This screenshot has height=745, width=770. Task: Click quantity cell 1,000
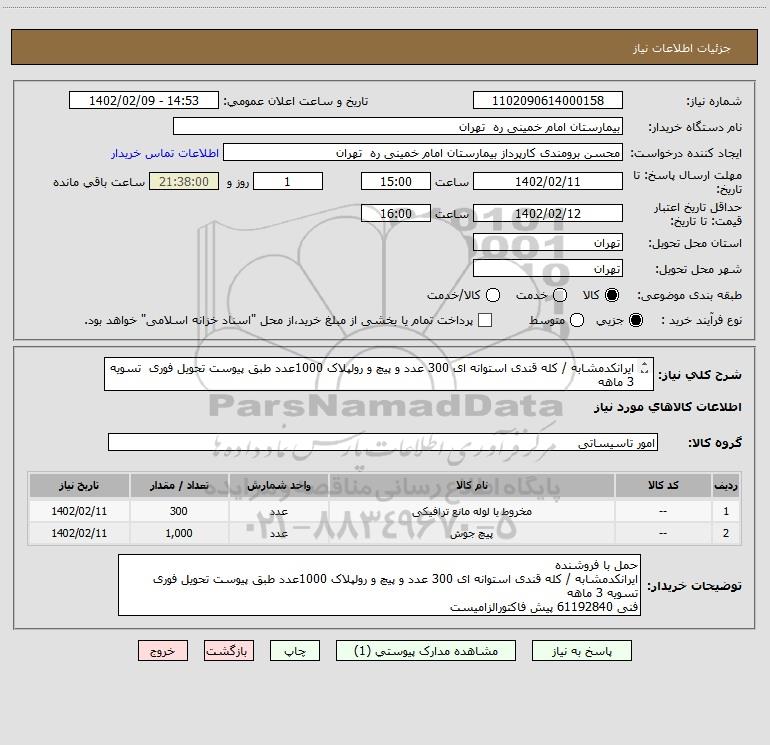tap(179, 533)
